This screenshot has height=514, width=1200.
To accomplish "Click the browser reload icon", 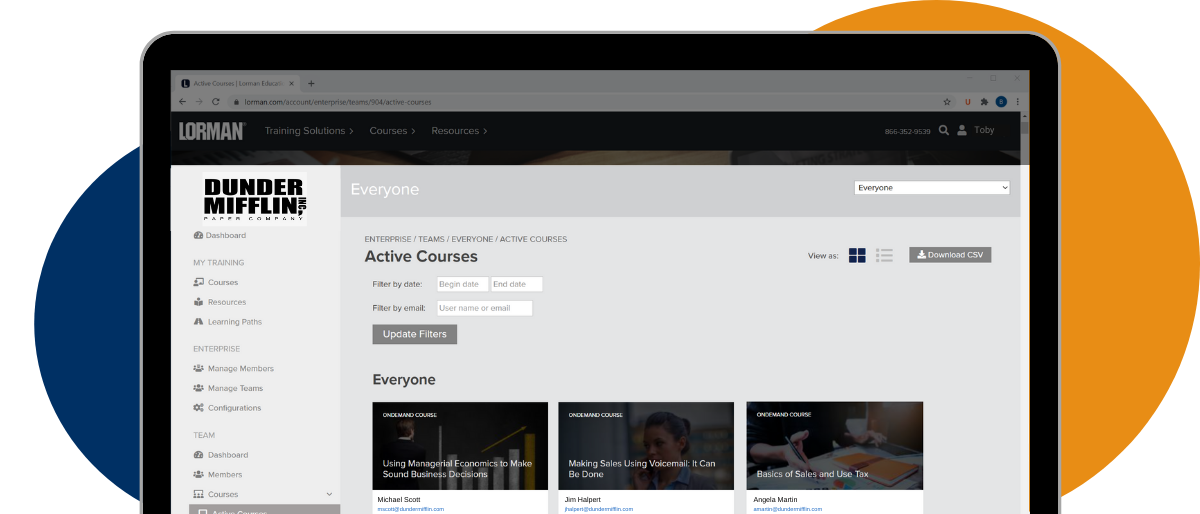I will (215, 102).
